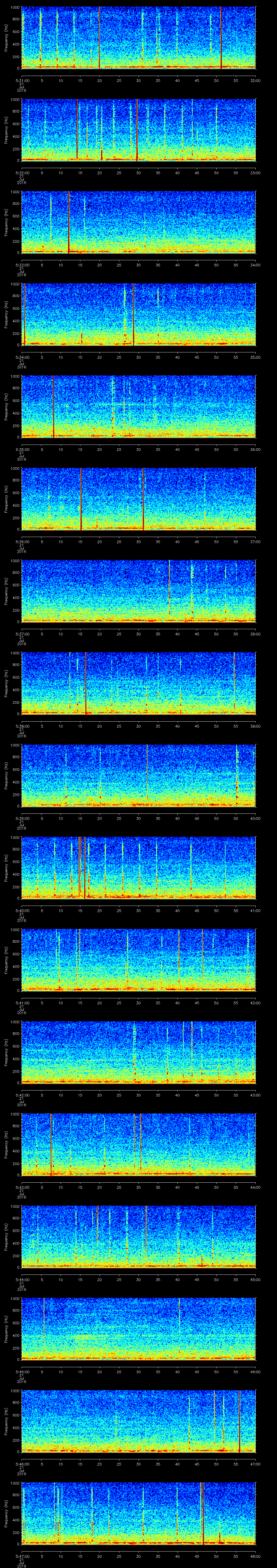Screen dimensions: 277x1568
Task: Click the spectrogram panel starting at 5:46:00
Action: click(139, 1421)
